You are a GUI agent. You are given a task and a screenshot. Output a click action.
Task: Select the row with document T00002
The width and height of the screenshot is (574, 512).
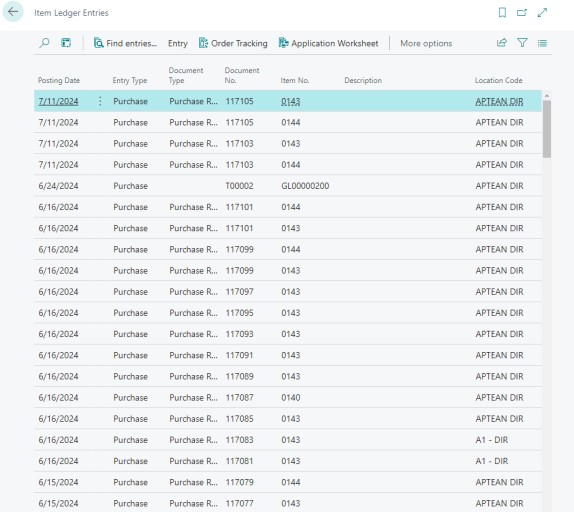[288, 186]
